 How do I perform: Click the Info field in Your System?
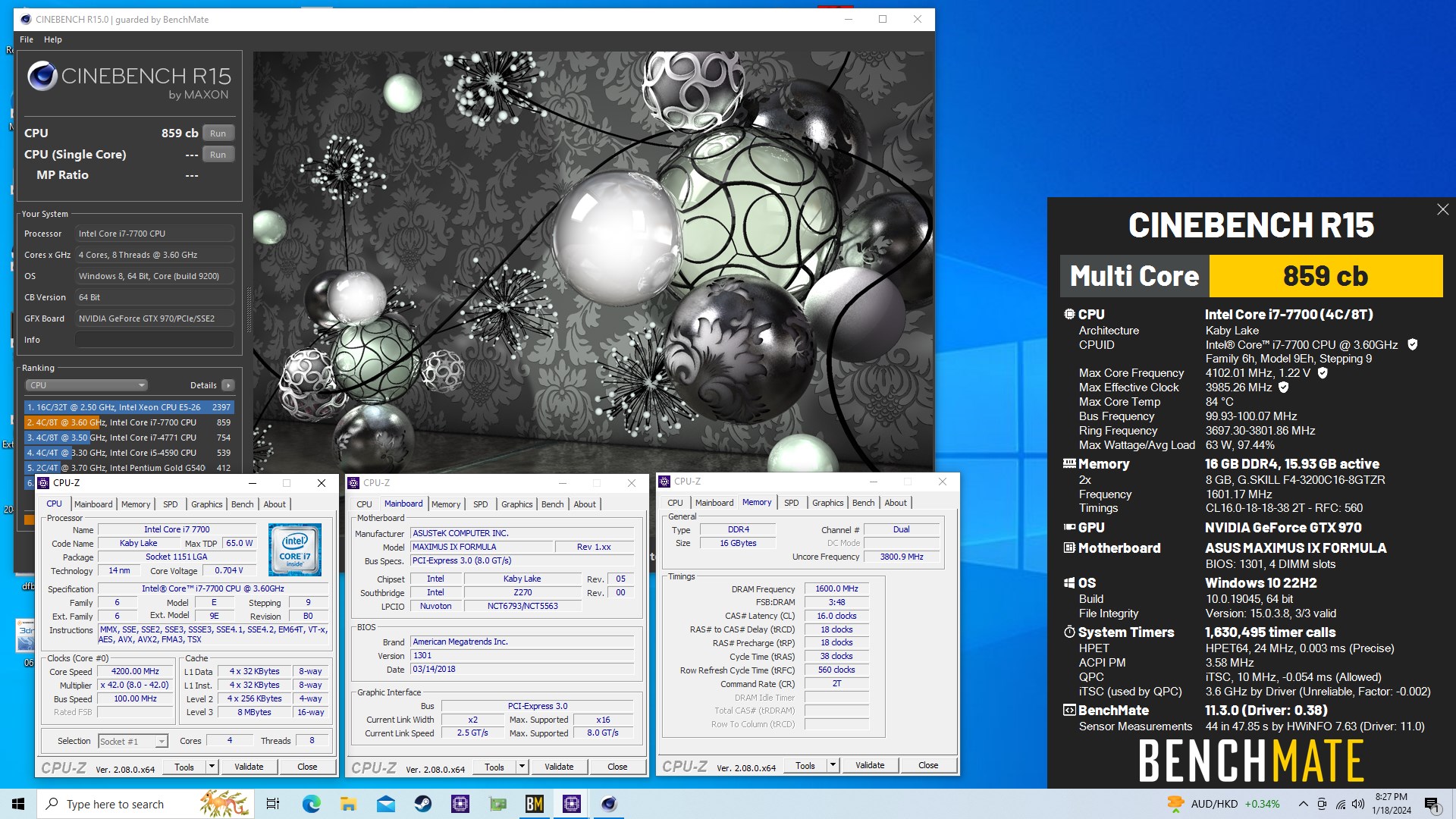point(155,340)
